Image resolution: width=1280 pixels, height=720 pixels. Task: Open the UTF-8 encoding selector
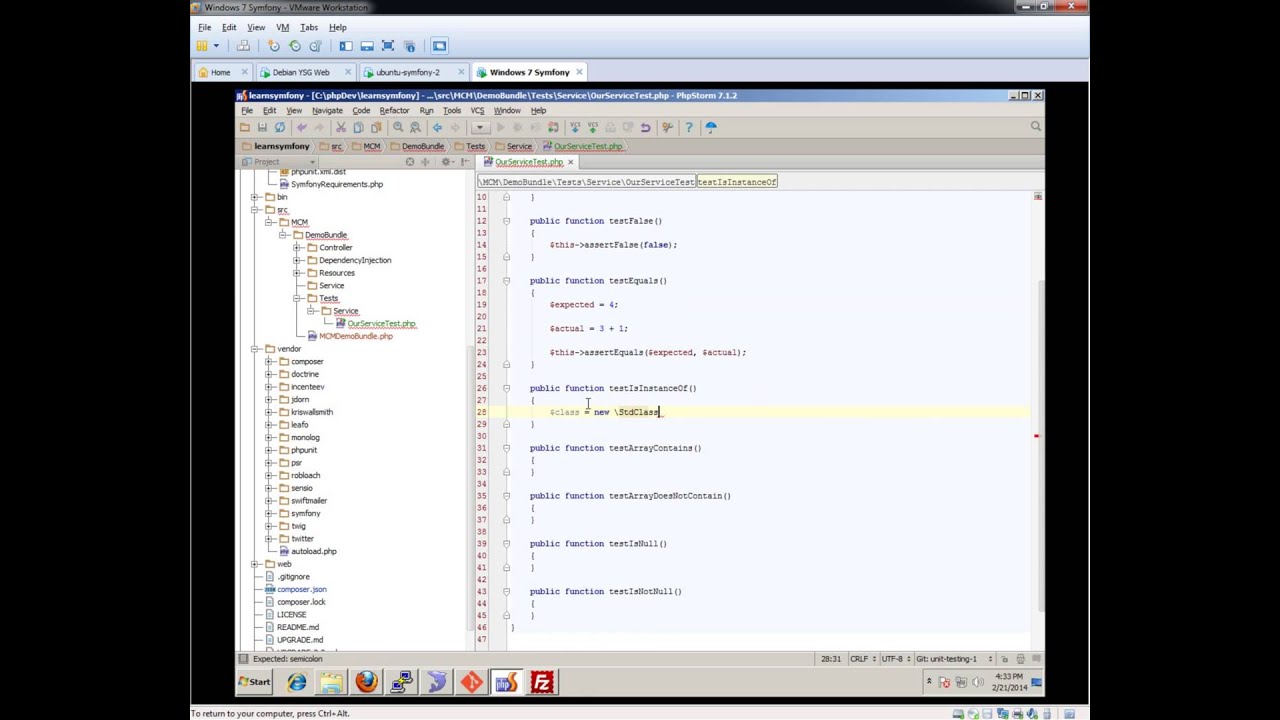tap(896, 659)
